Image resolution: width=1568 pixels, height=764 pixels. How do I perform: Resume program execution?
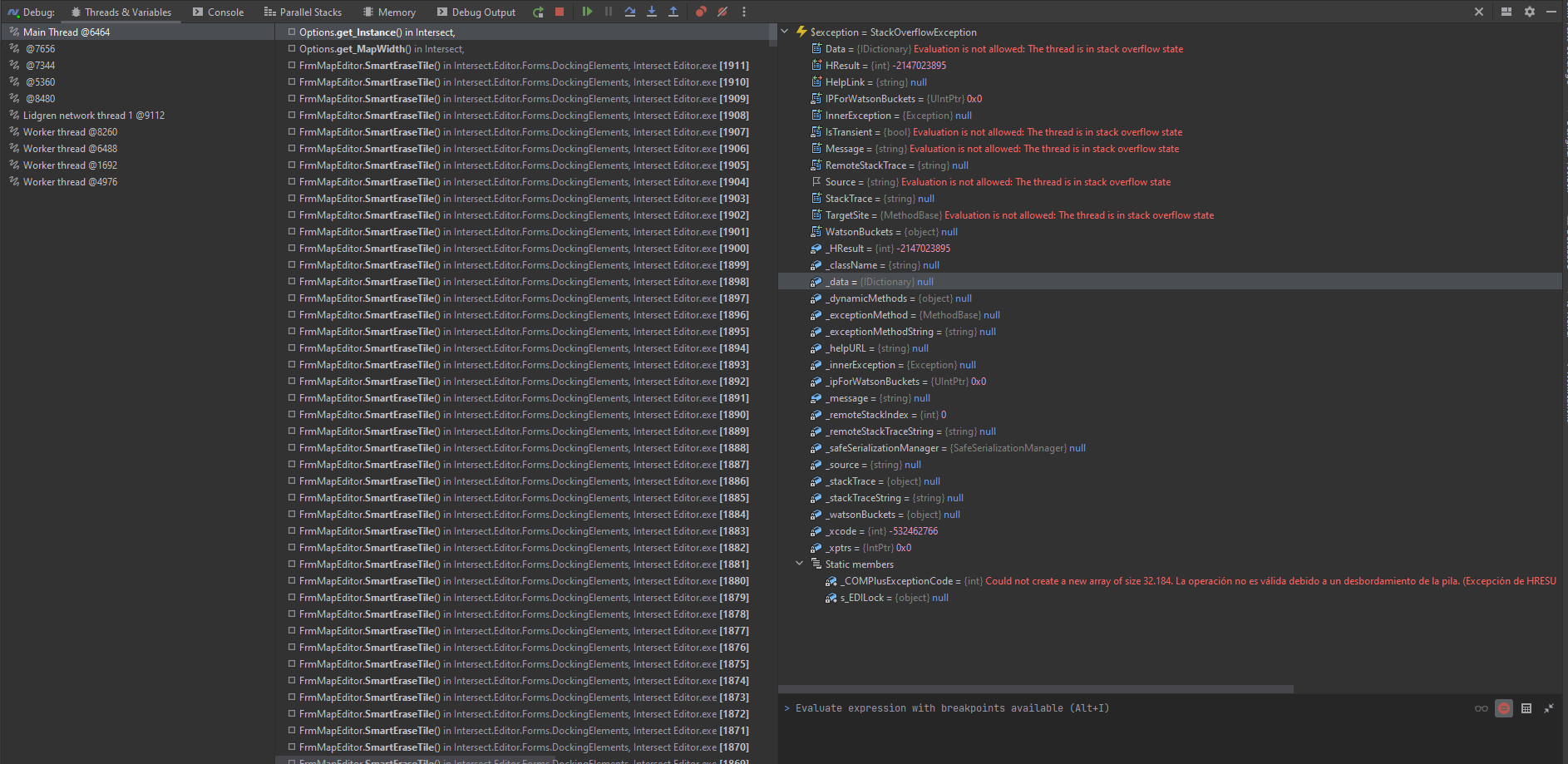click(x=587, y=12)
